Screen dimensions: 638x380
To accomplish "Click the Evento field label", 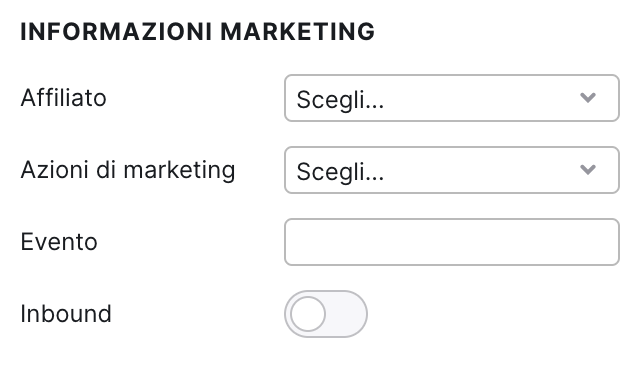I will [59, 242].
